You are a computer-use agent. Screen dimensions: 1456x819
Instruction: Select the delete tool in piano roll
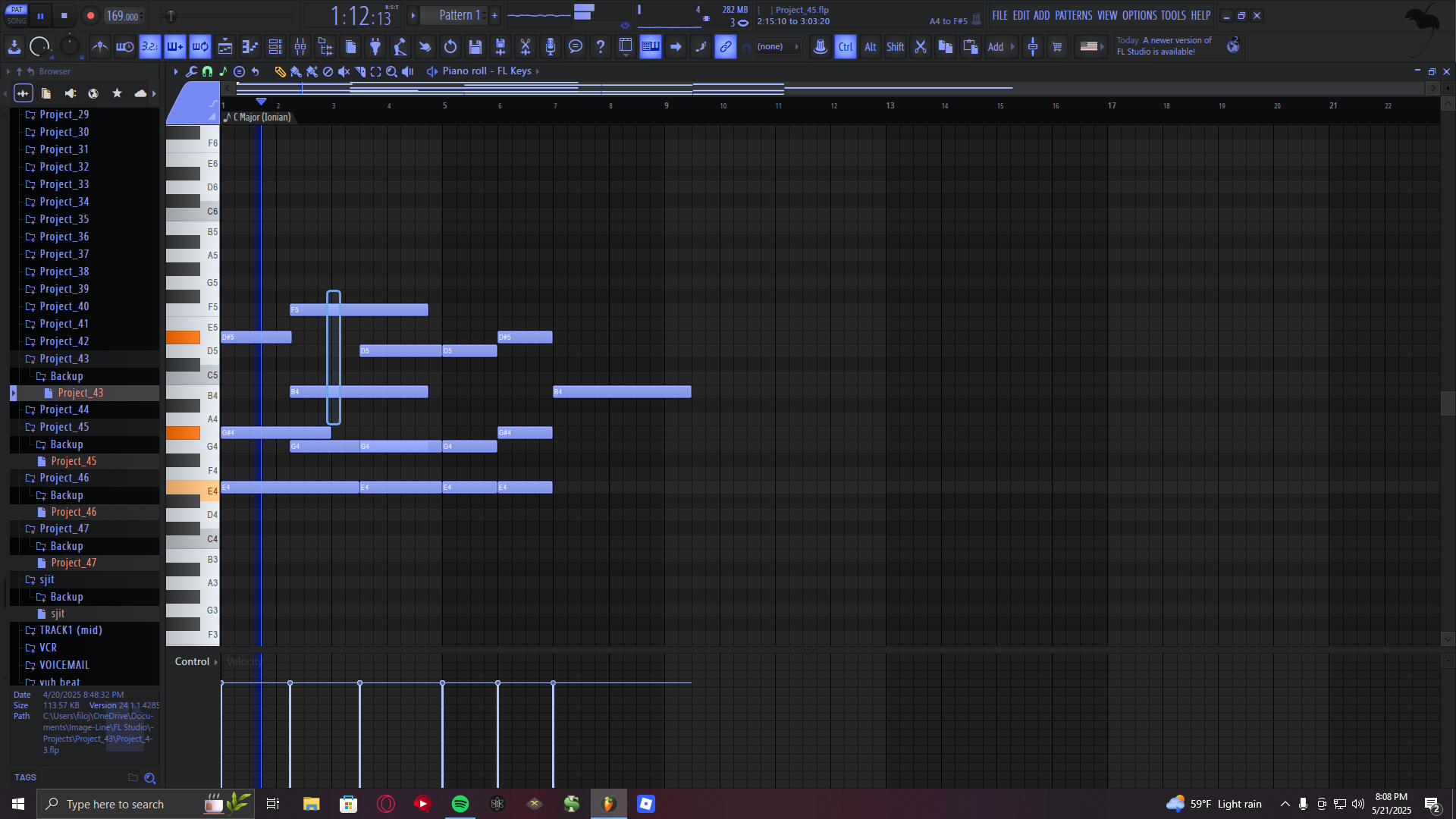pyautogui.click(x=328, y=71)
